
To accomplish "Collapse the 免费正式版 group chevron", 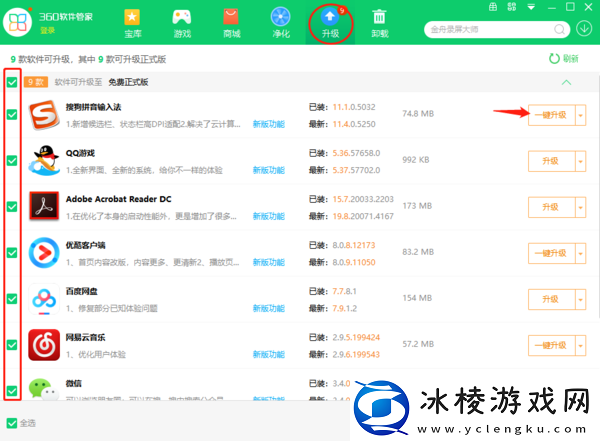I will click(x=566, y=82).
